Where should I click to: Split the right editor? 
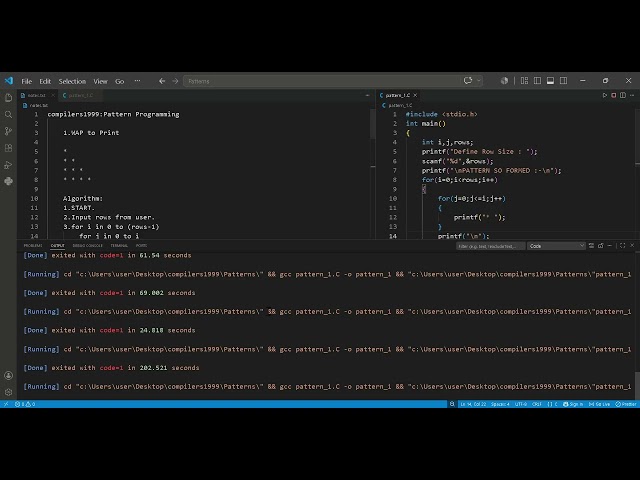tap(623, 95)
